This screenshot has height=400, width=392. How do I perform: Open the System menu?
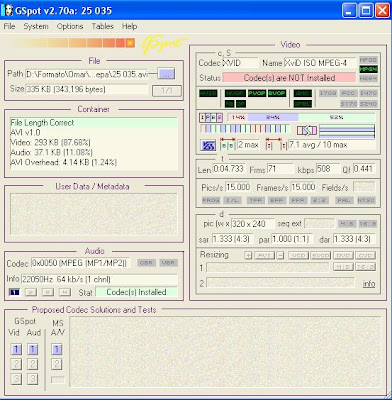(36, 26)
